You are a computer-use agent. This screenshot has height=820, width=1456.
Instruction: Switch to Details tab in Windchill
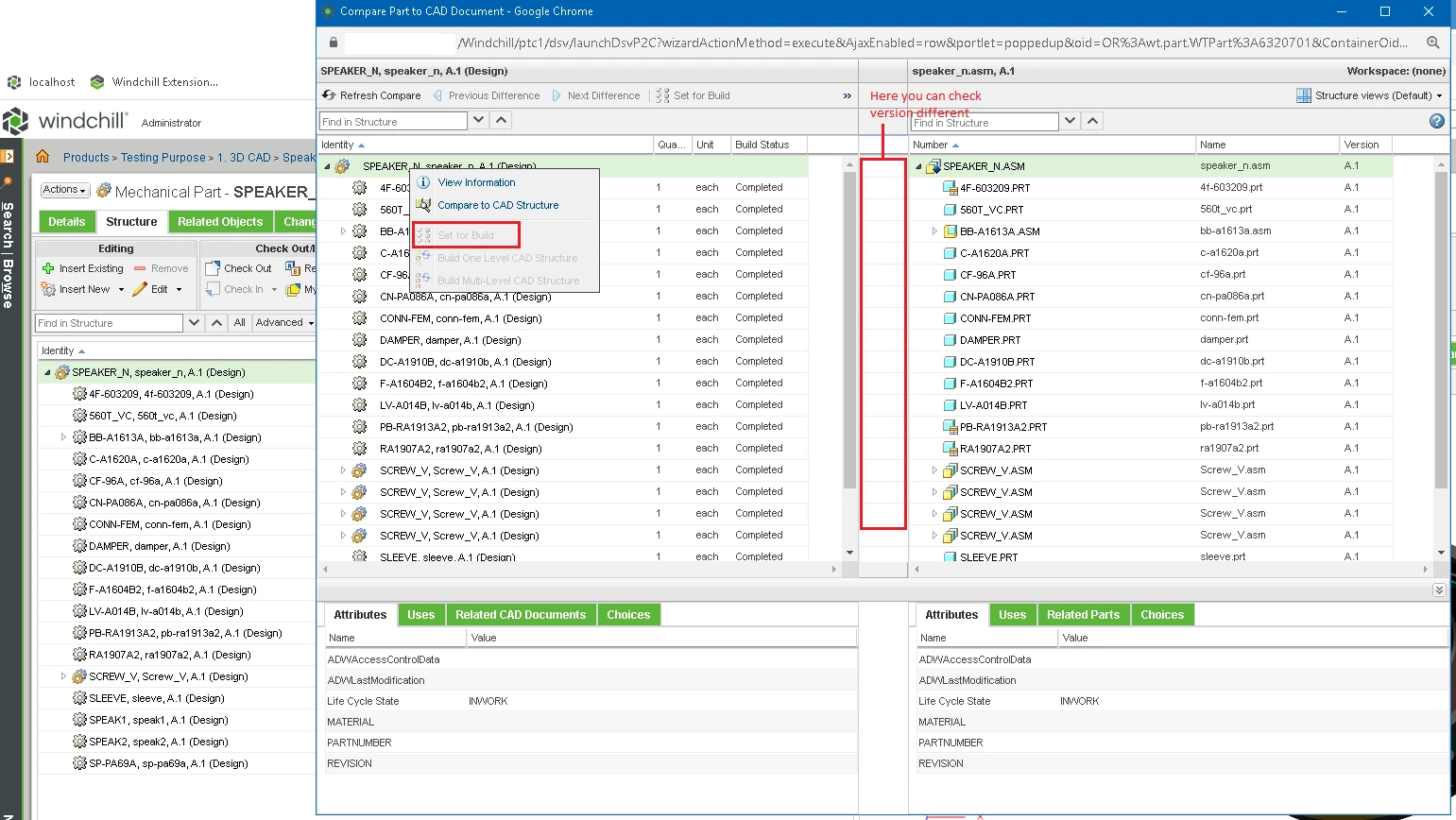[x=67, y=222]
